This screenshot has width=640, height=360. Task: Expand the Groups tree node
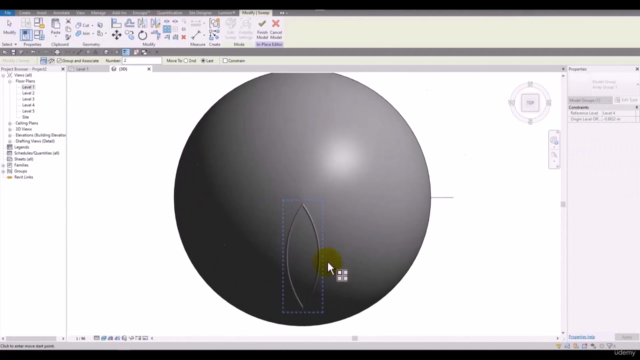3,171
